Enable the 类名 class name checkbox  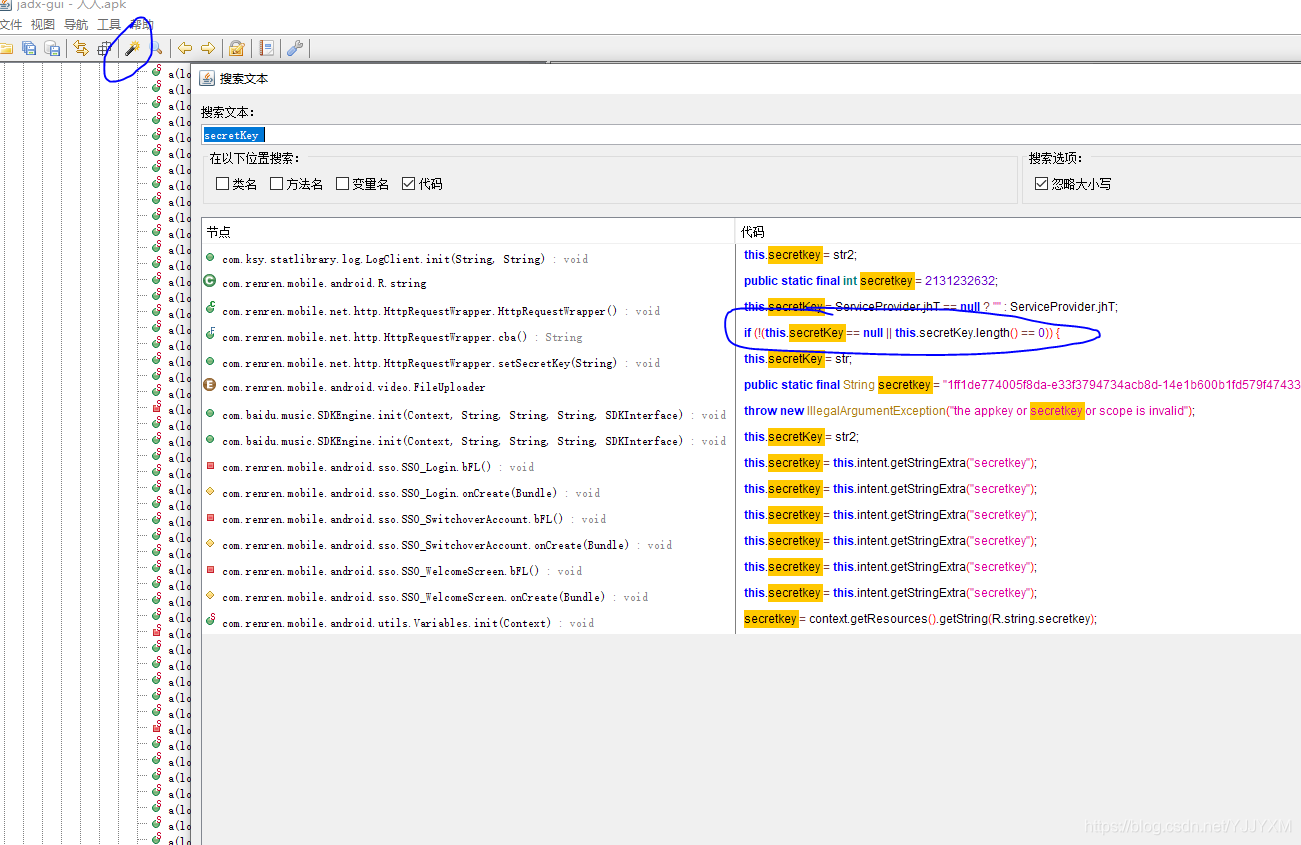(223, 184)
